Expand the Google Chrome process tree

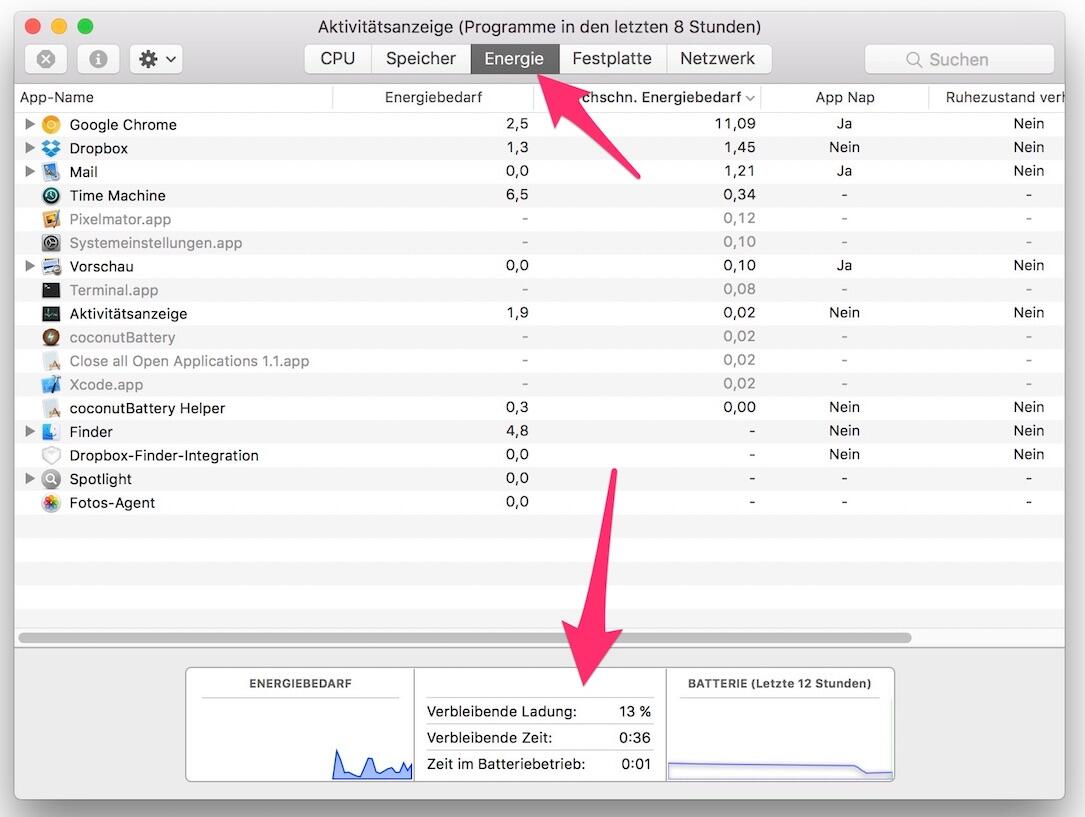coord(30,125)
